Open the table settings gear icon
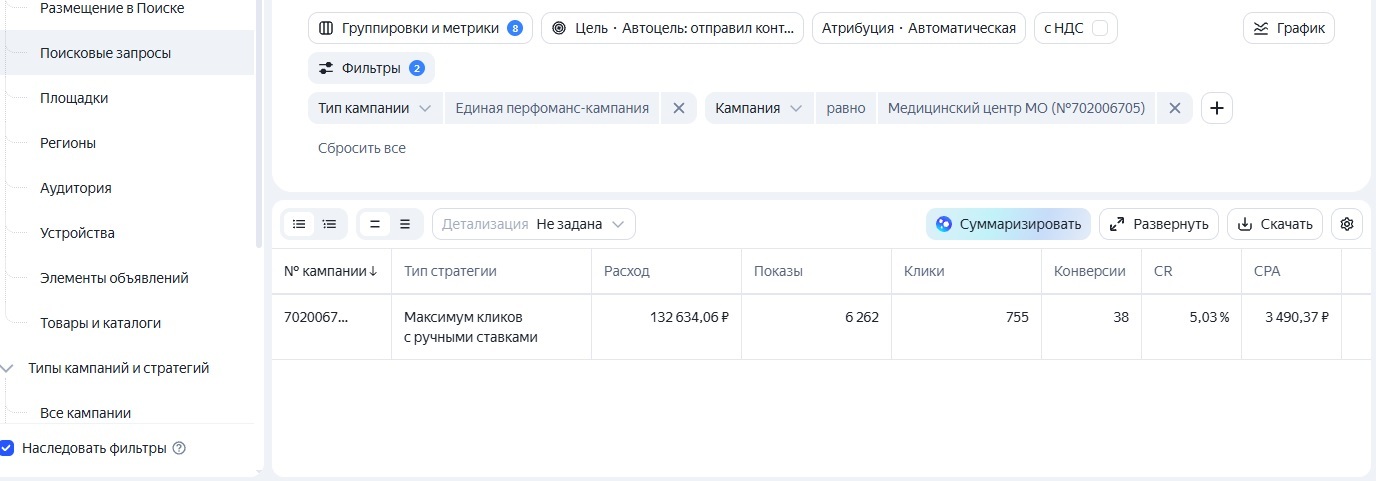The height and width of the screenshot is (481, 1376). 1347,224
